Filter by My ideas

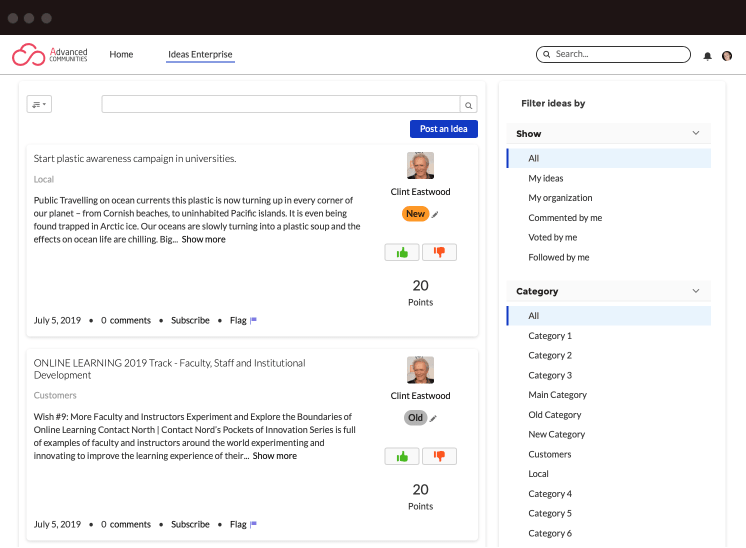click(546, 178)
